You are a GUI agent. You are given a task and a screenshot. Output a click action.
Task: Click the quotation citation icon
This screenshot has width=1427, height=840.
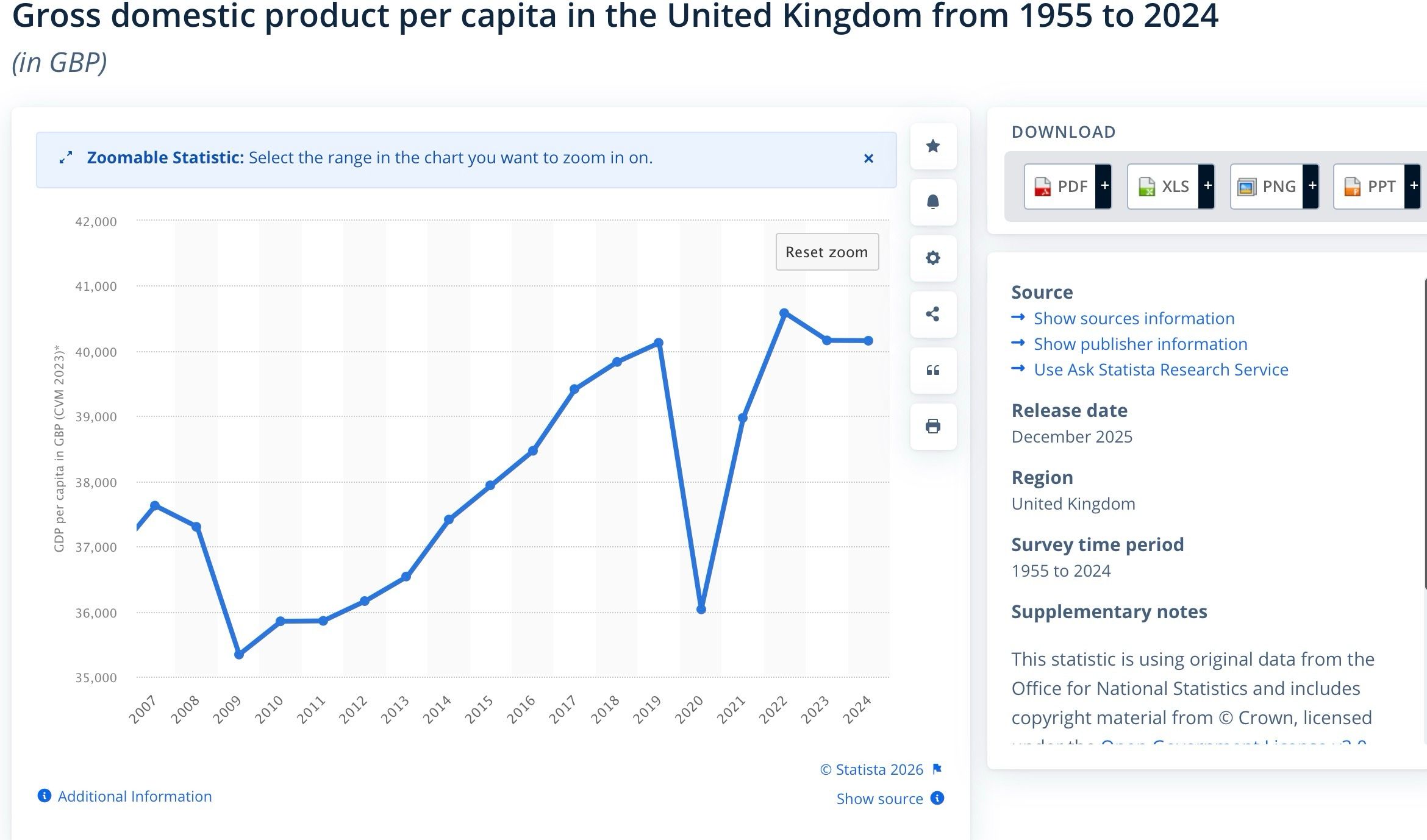click(932, 370)
